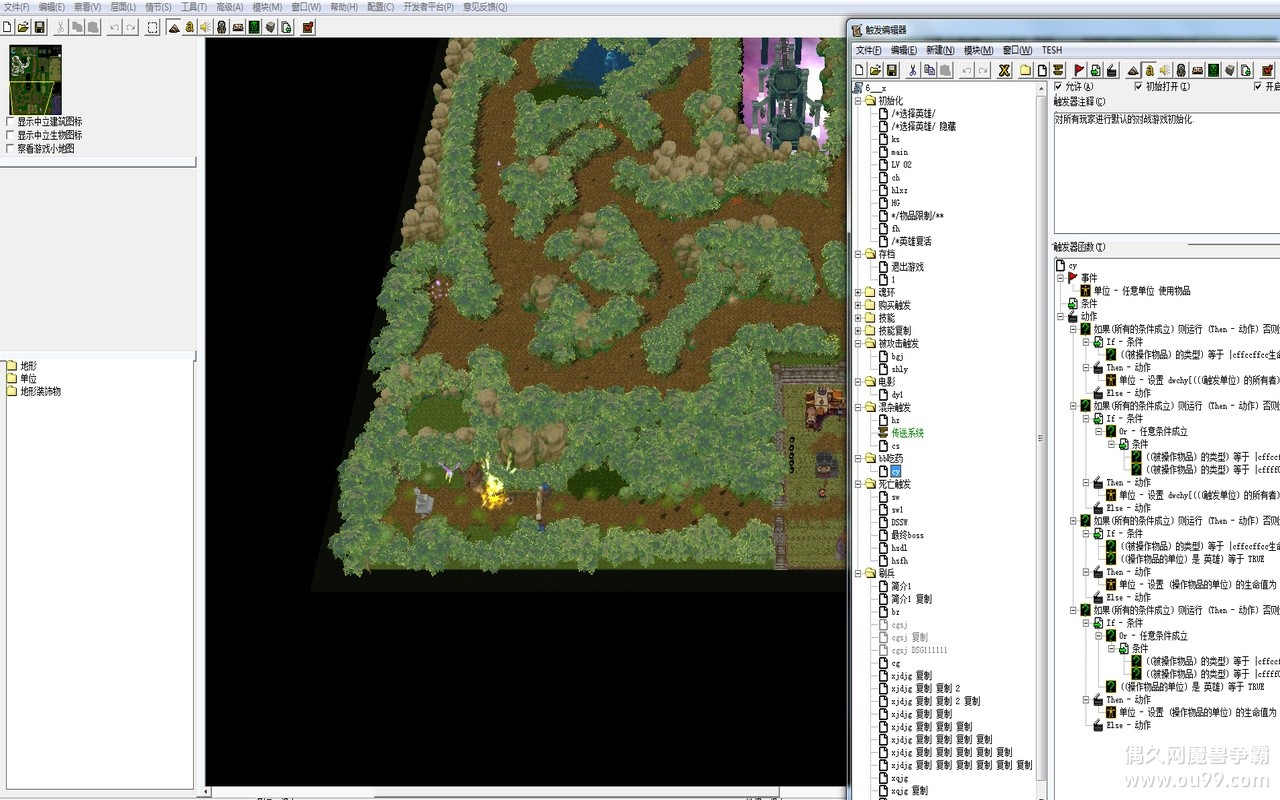This screenshot has width=1280, height=800.
Task: Open 高级(A) menu in World Editor
Action: pyautogui.click(x=230, y=7)
